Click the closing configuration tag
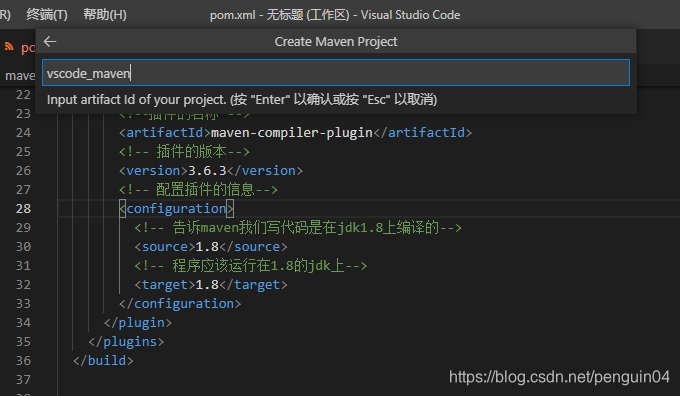 point(180,304)
